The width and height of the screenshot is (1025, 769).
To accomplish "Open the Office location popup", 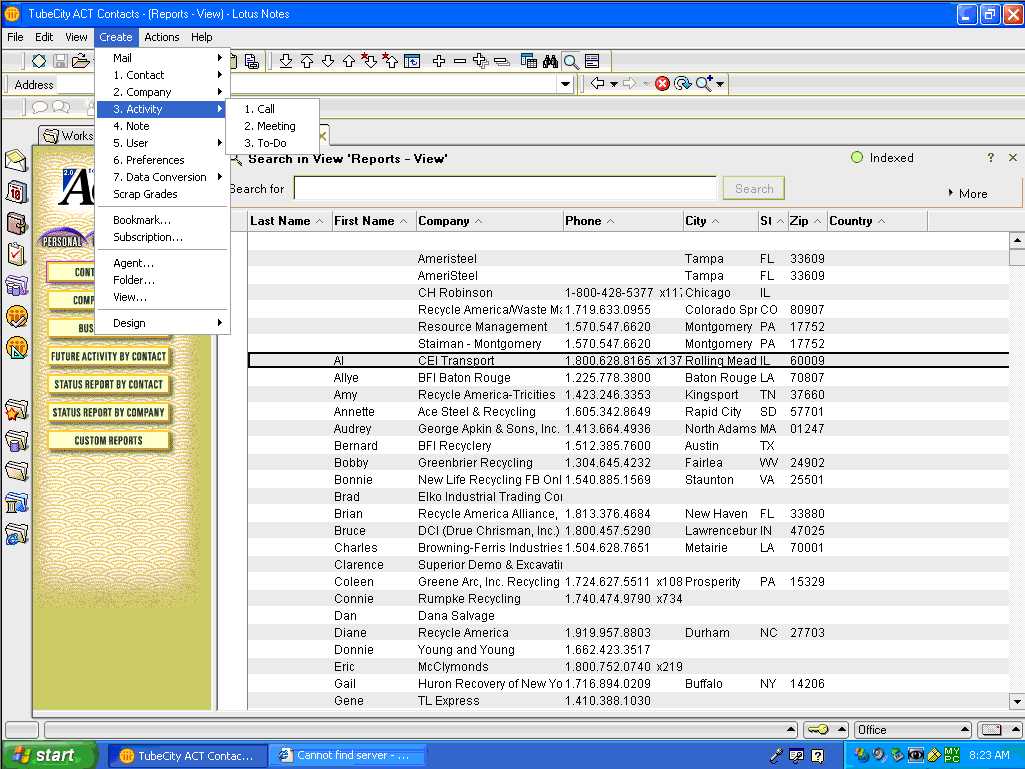I will tap(914, 729).
